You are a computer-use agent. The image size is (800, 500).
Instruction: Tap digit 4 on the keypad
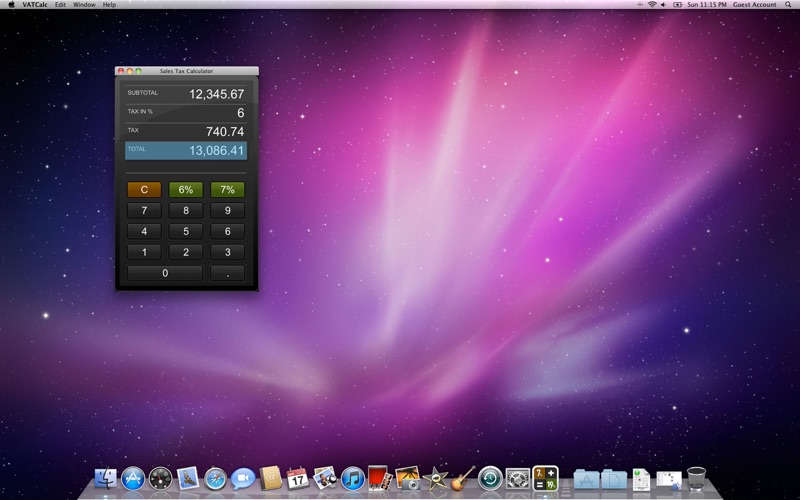144,231
